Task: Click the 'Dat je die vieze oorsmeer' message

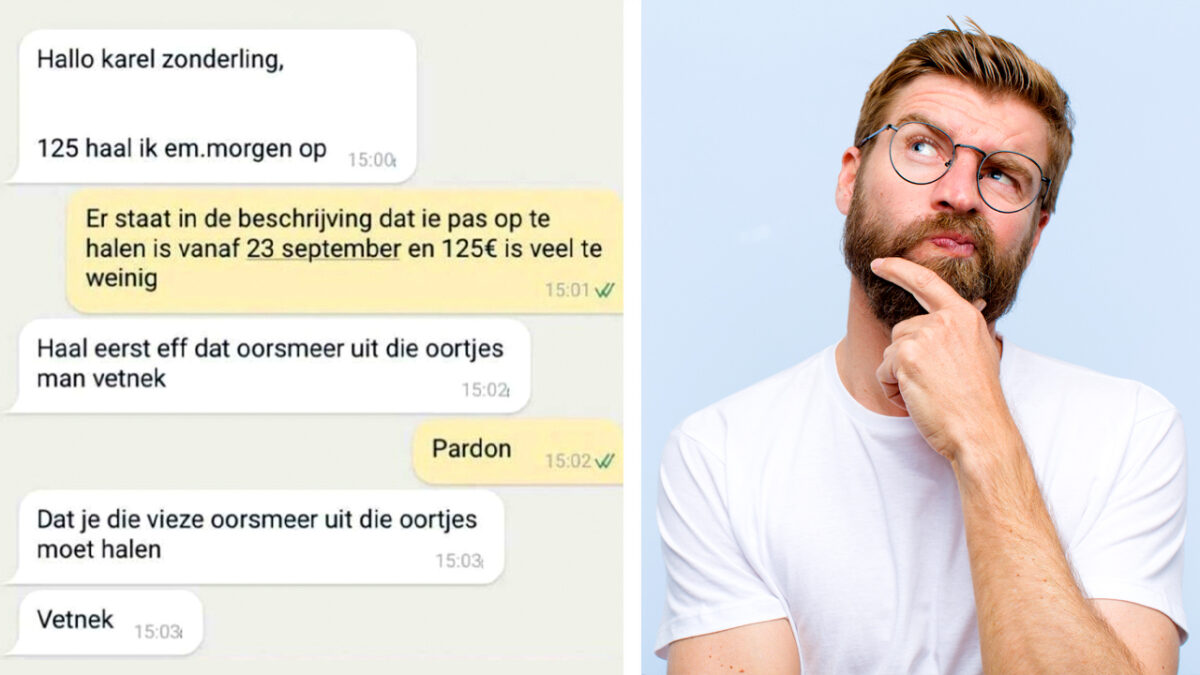Action: click(255, 536)
